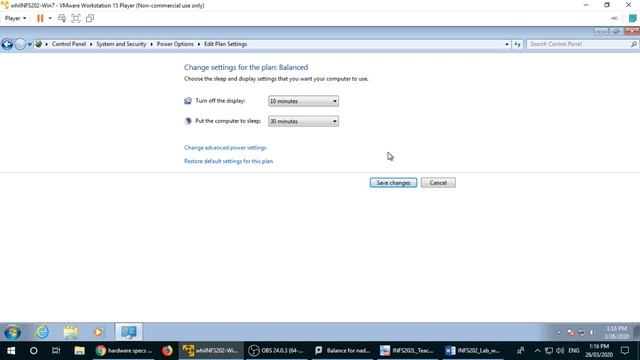Open host volume control
Screen dimensions: 640x360
[x=560, y=351]
